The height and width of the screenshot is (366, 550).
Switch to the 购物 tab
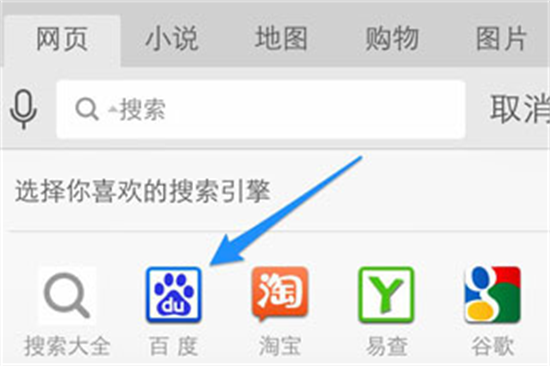point(392,39)
